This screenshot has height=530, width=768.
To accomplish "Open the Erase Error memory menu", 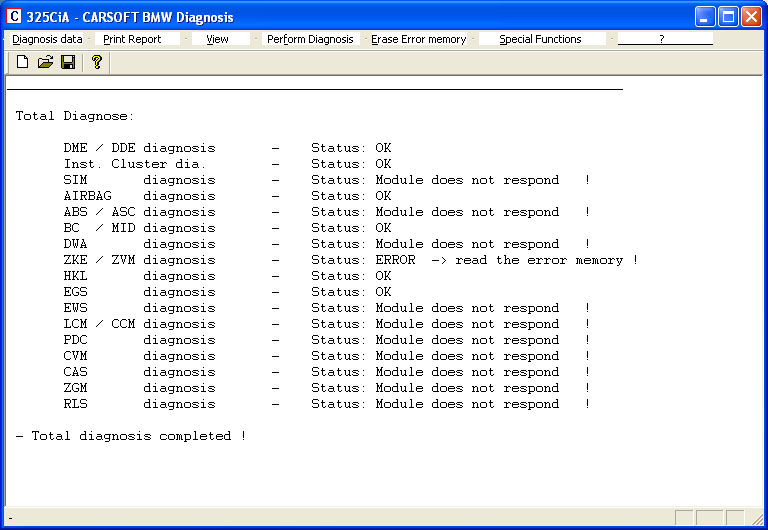I will point(418,39).
